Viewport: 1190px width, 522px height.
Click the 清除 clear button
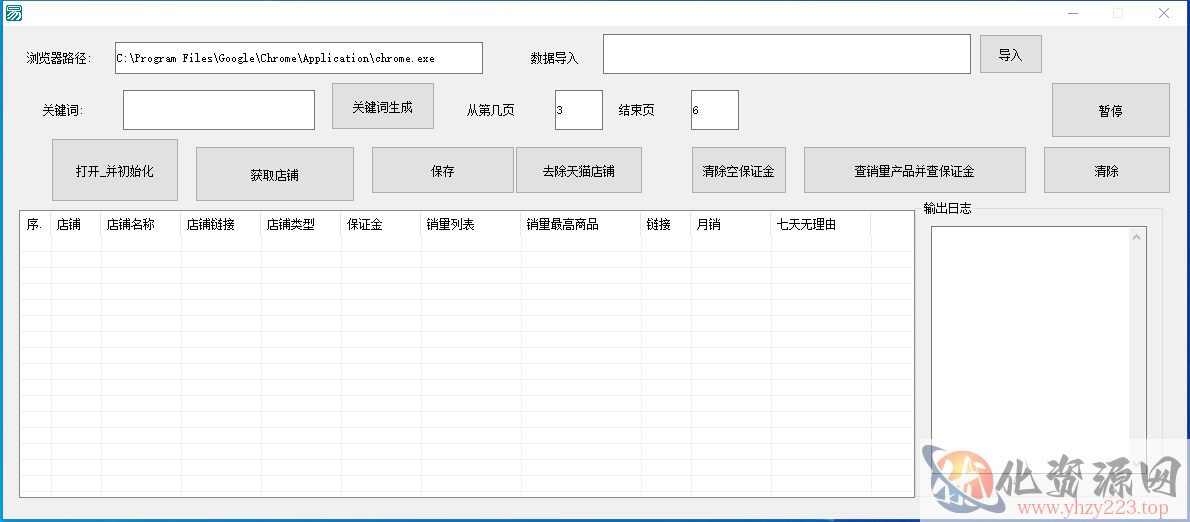1107,170
